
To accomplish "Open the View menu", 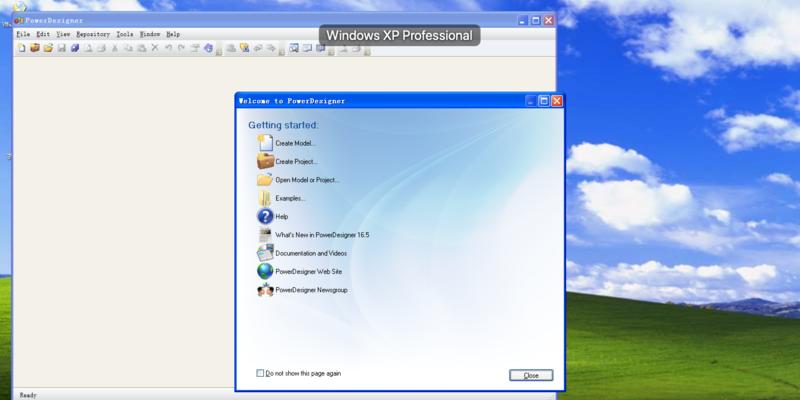I will pos(63,34).
